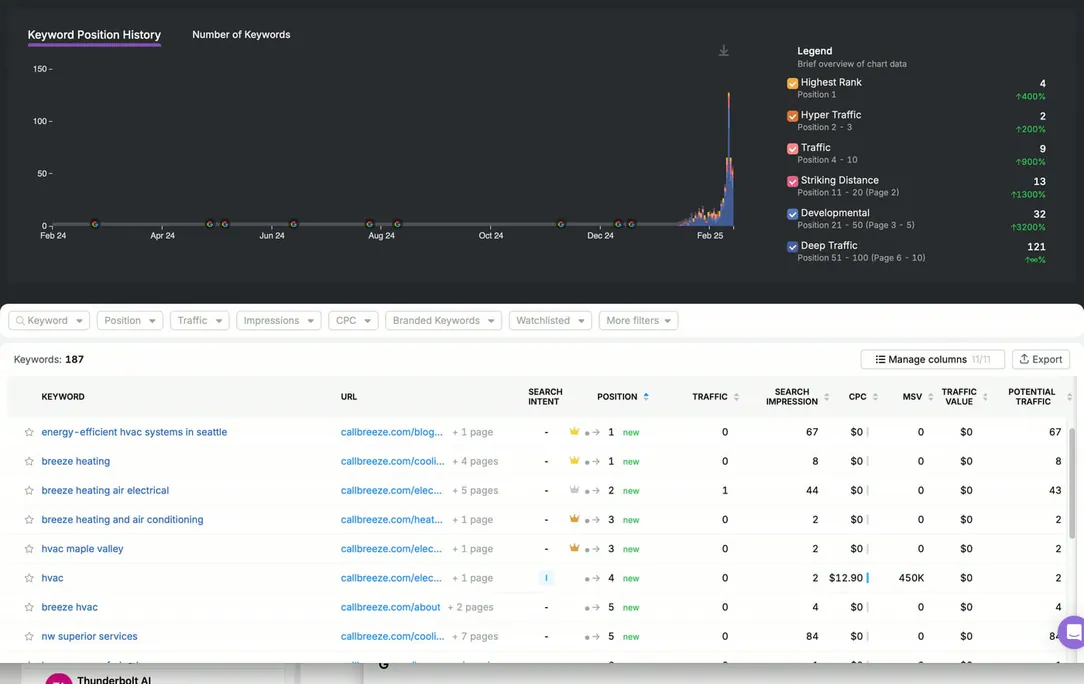1084x684 pixels.
Task: Open URL callbreeze.com/blog... link
Action: click(x=391, y=432)
